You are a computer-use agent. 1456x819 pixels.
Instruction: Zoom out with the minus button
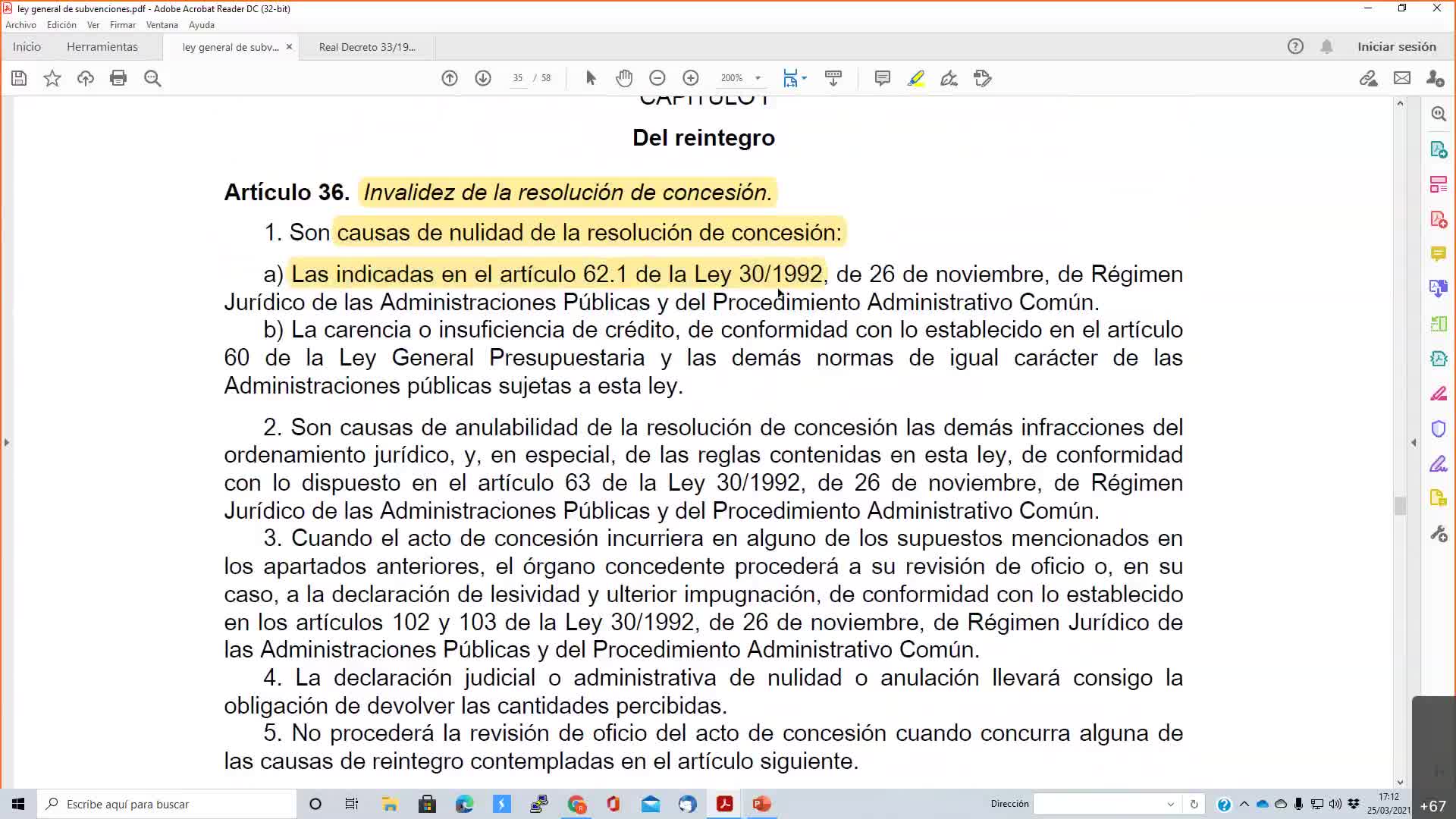657,78
